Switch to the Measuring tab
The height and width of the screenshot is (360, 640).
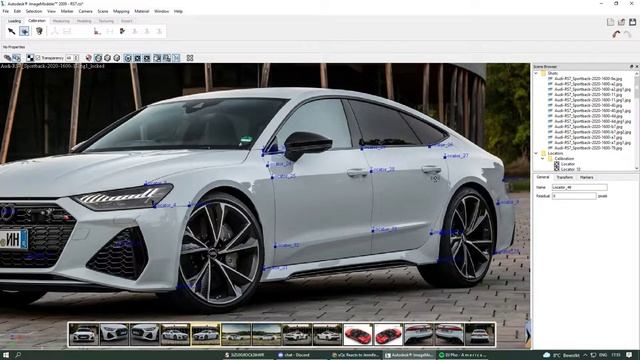61,21
